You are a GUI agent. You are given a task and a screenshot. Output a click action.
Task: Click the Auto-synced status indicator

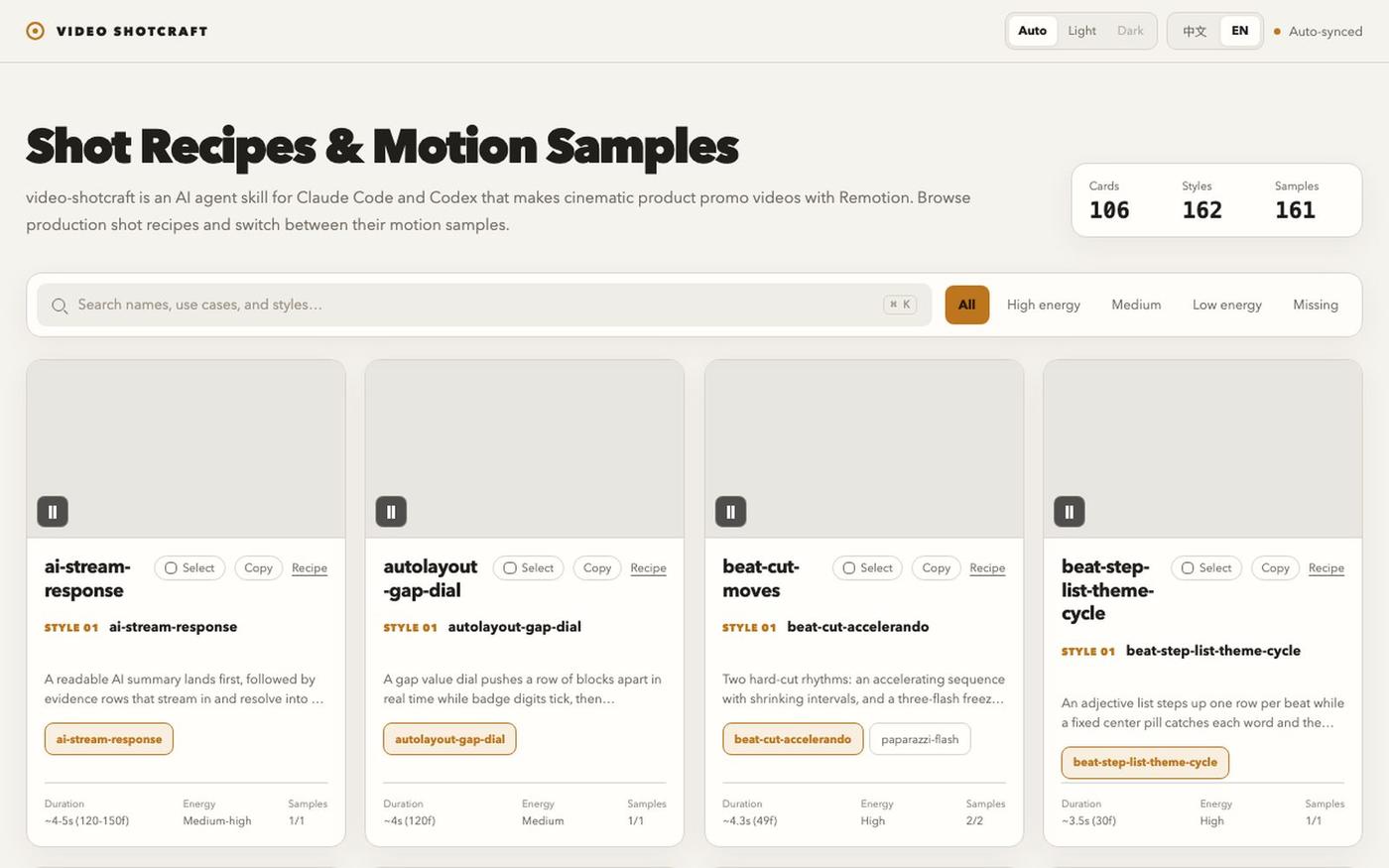(x=1318, y=31)
